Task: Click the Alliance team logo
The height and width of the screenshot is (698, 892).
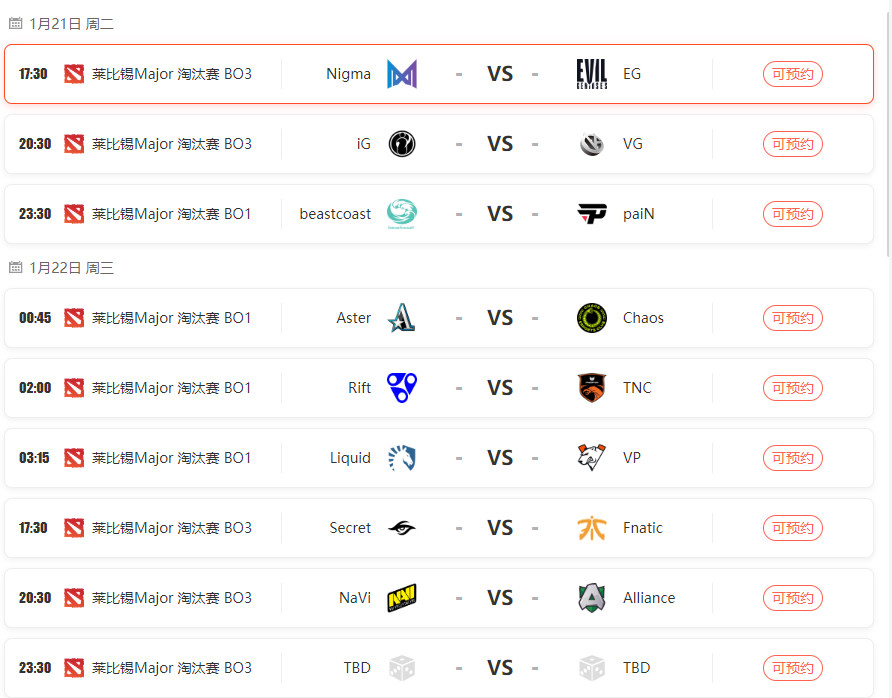Action: 591,597
